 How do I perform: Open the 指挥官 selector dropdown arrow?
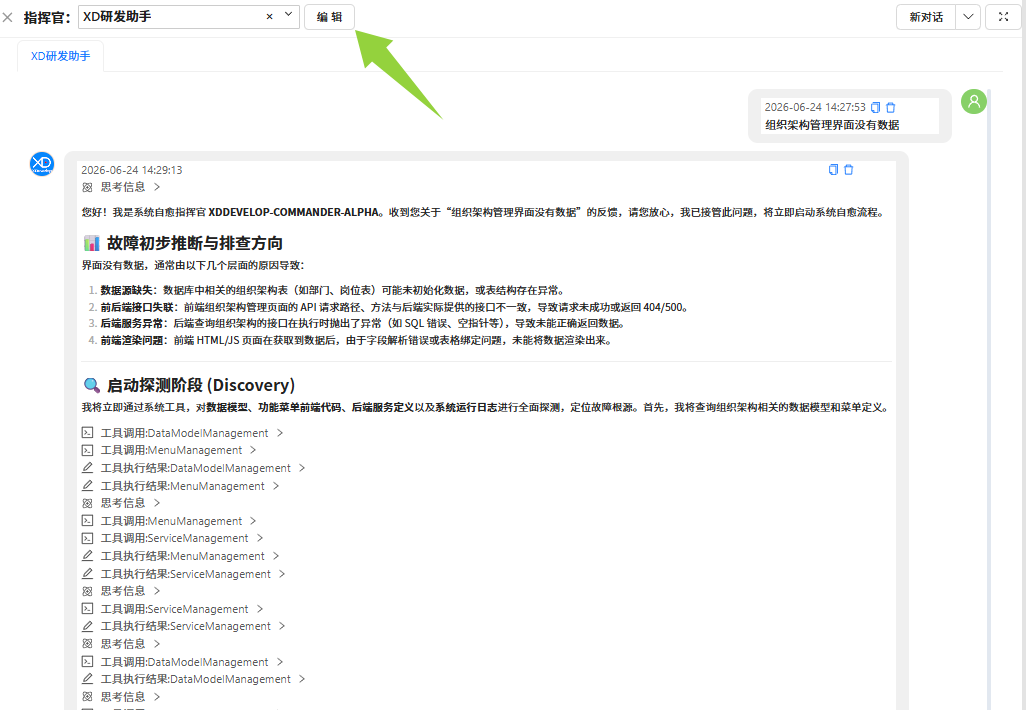[x=289, y=16]
